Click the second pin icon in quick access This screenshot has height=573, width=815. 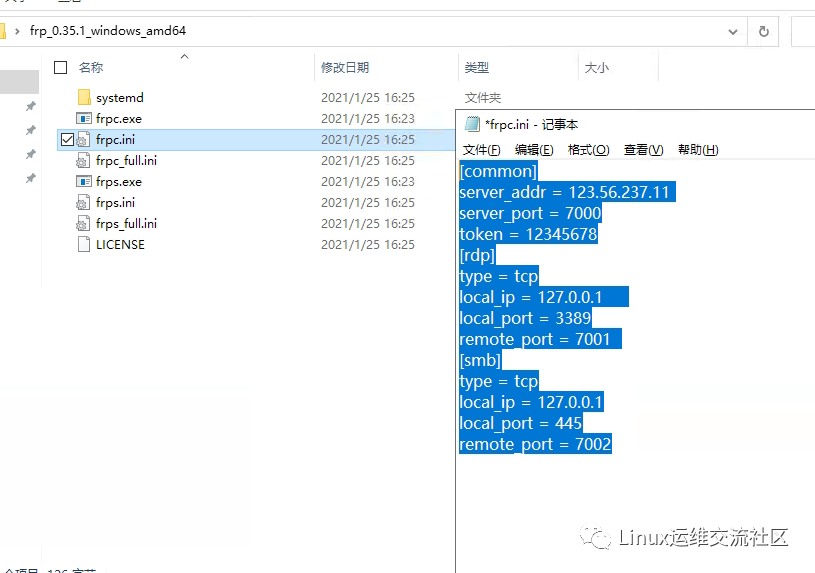point(31,129)
